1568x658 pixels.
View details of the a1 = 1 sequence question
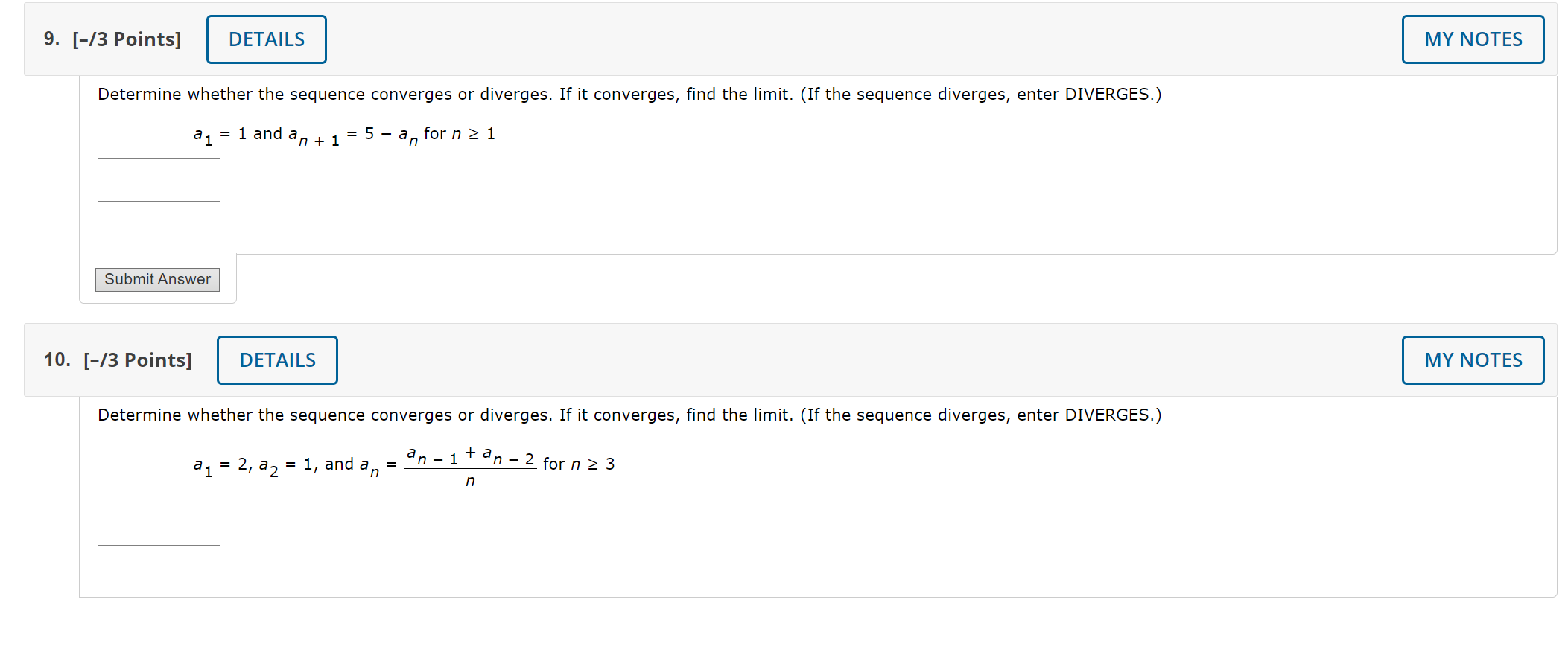[x=266, y=39]
